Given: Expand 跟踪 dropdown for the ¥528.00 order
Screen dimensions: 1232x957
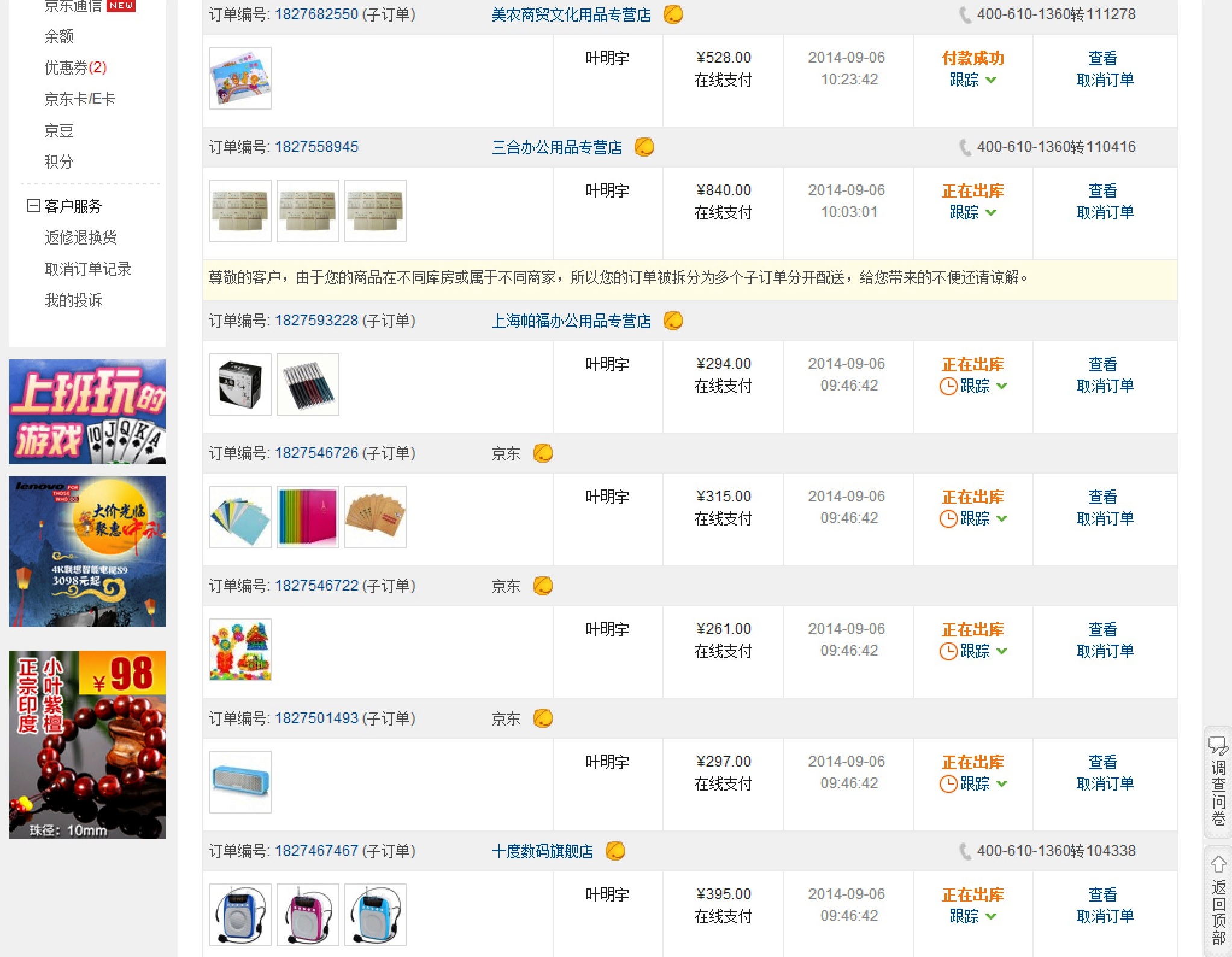Looking at the screenshot, I should pos(992,80).
